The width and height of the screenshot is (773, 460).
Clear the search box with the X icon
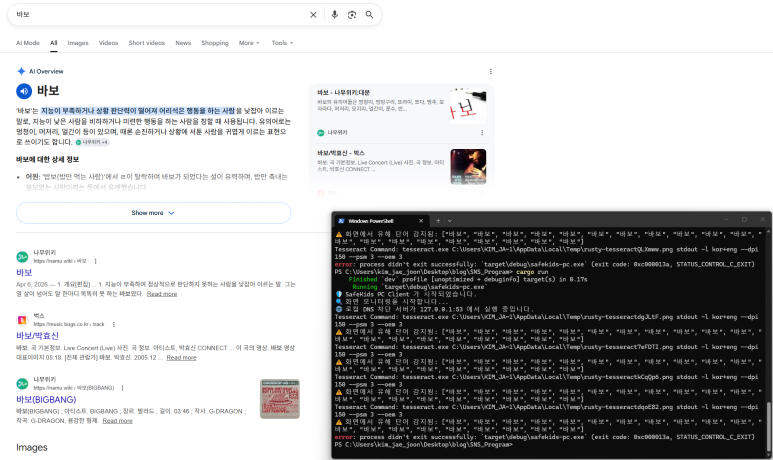(313, 15)
